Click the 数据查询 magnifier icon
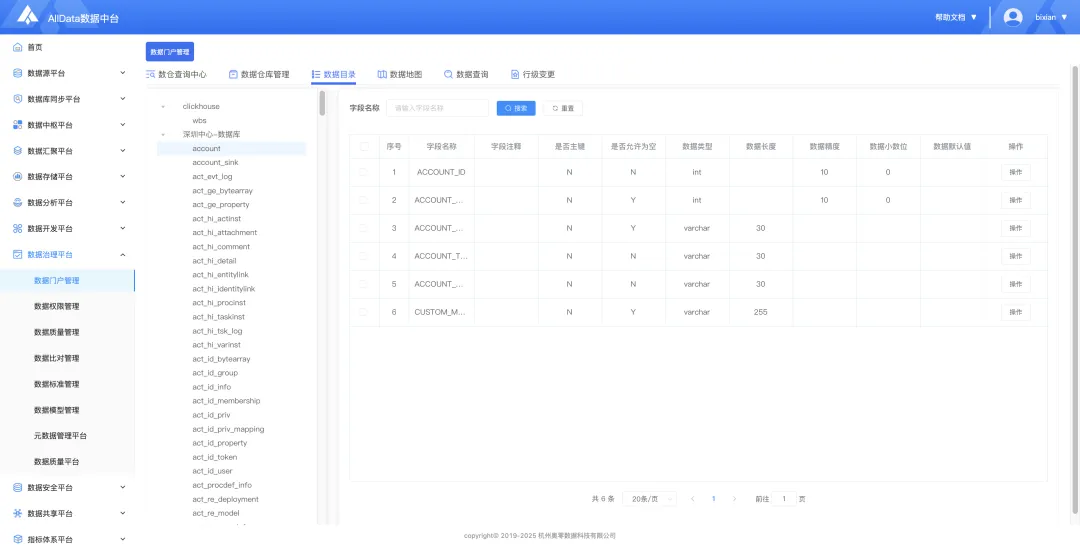 (448, 74)
